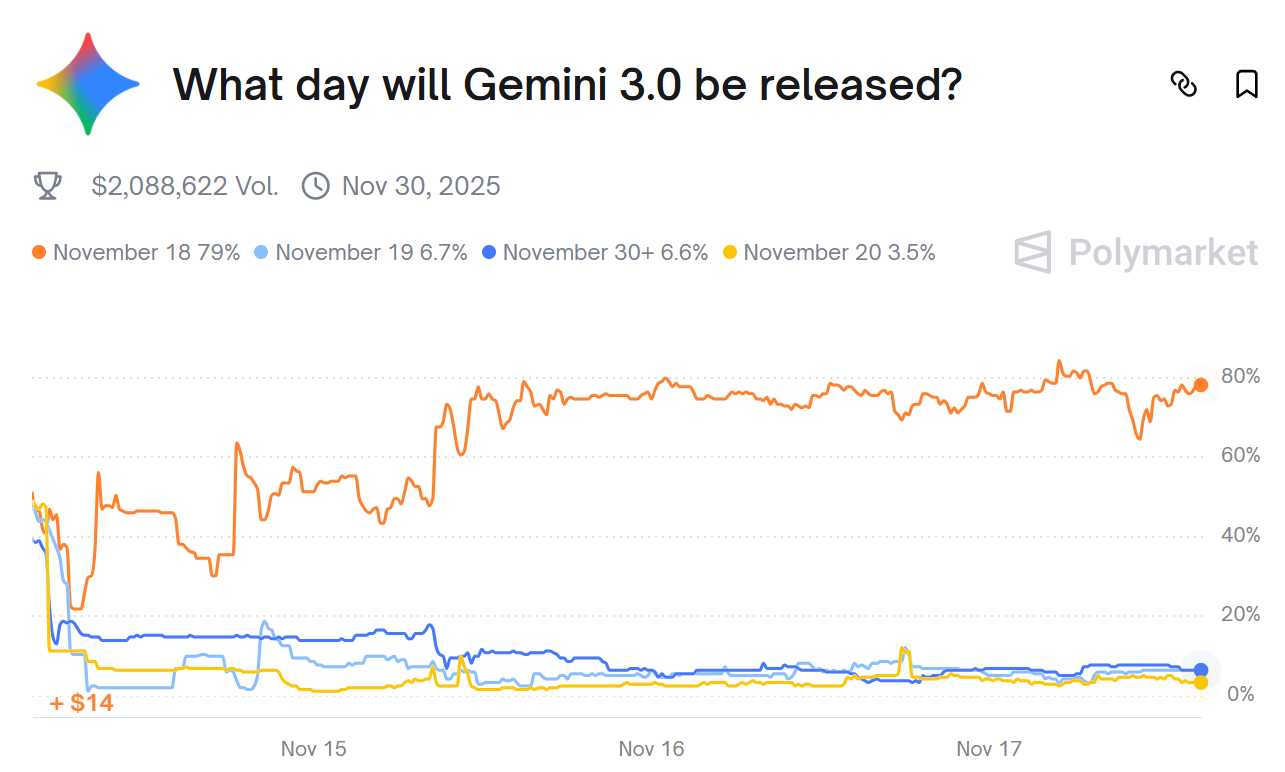Bookmark this Gemini 3.0 market
This screenshot has height=772, width=1285.
[1246, 85]
